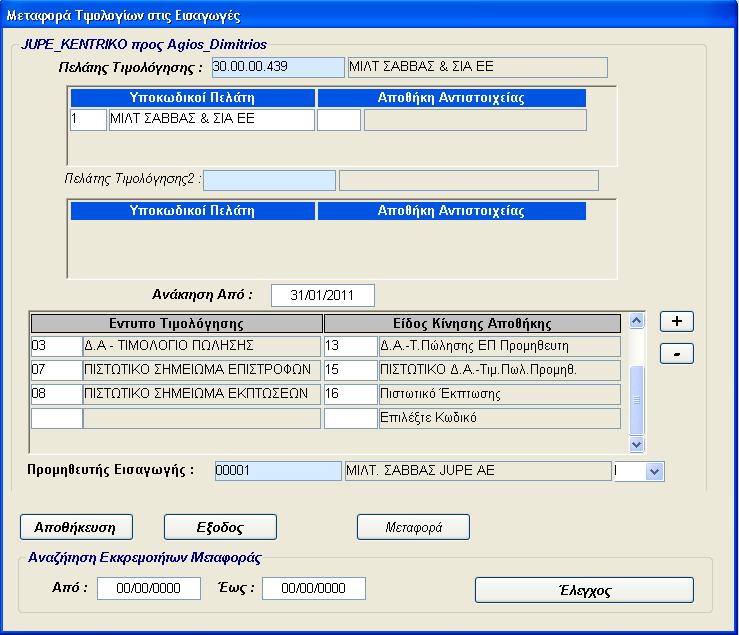Click the Ανάκτηση Από date field

point(323,295)
